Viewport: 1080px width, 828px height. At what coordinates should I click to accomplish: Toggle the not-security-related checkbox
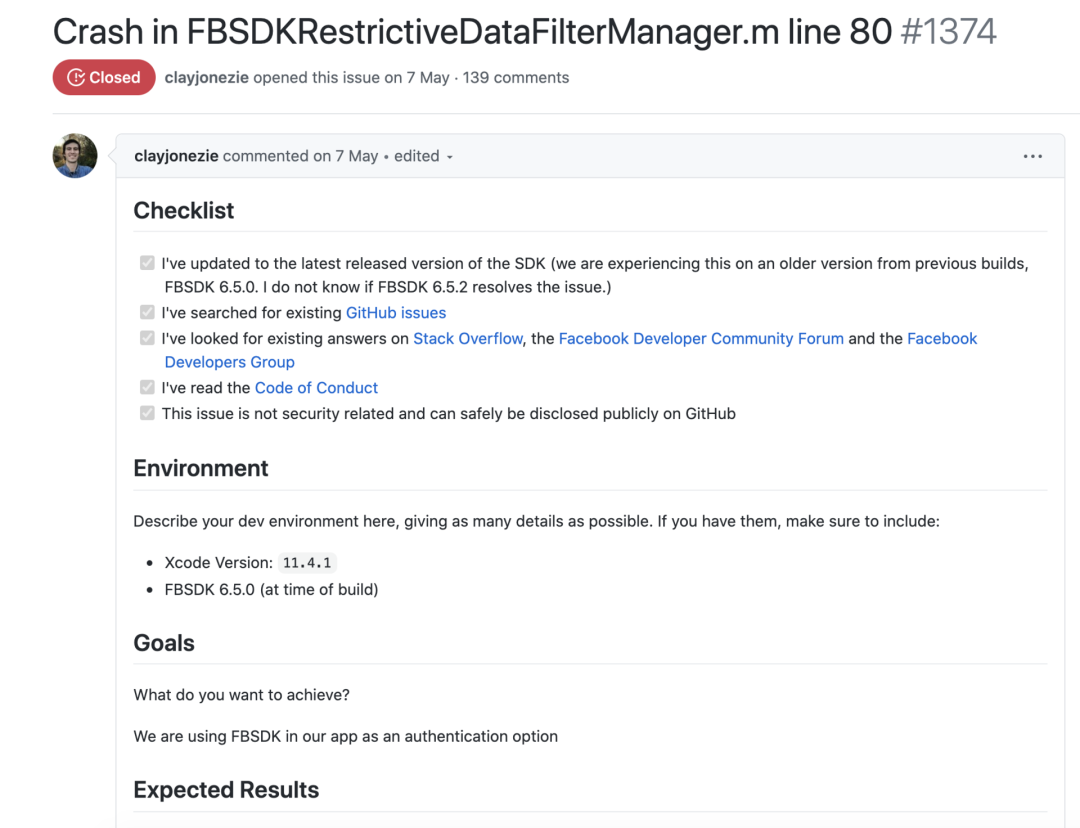[147, 413]
